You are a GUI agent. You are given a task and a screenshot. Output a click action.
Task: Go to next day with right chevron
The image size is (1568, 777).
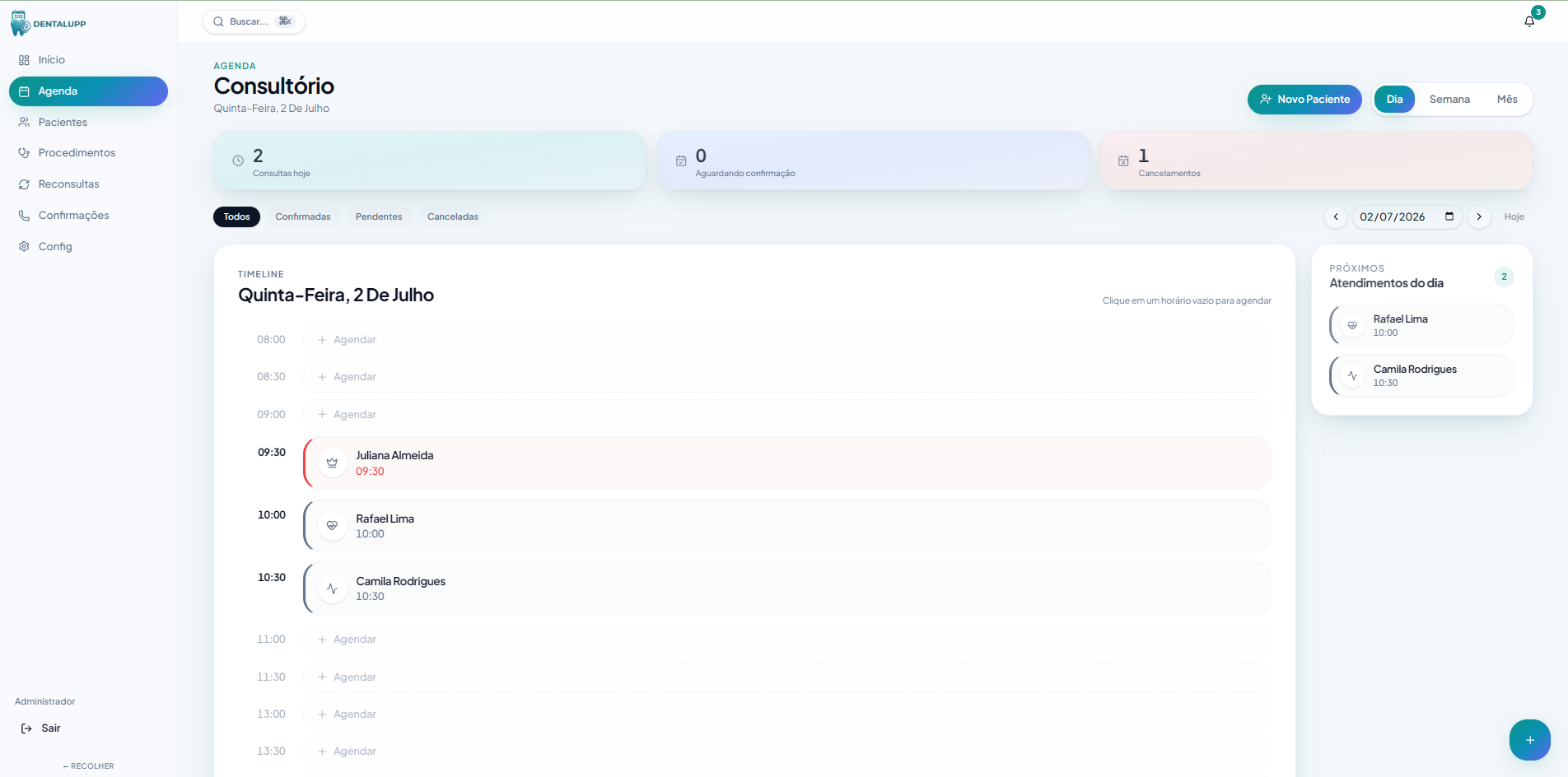point(1479,216)
